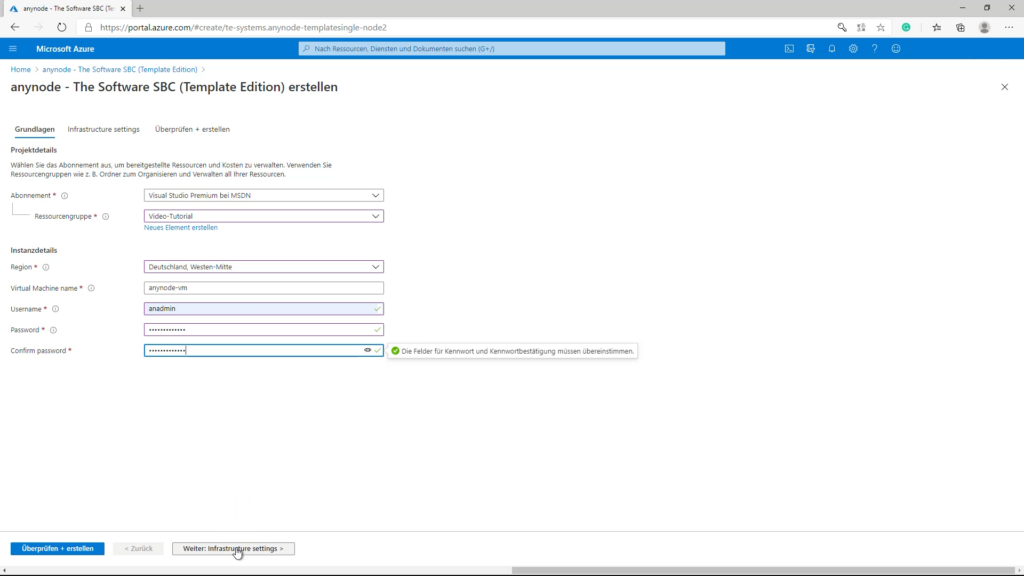The image size is (1024, 576).
Task: Click the browser back arrow
Action: click(x=15, y=27)
